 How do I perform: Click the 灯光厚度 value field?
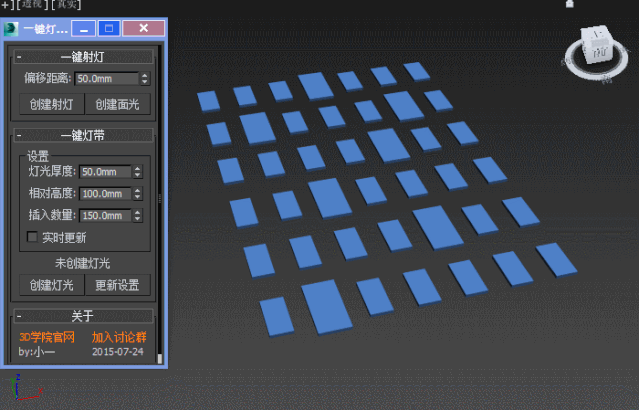click(104, 172)
